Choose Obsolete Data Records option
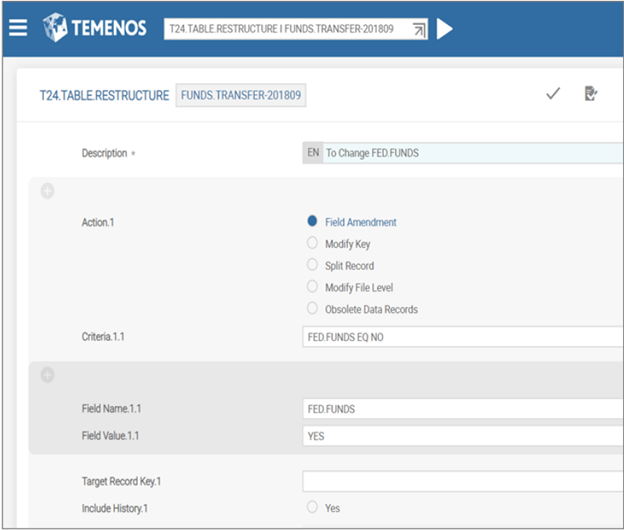 point(313,309)
